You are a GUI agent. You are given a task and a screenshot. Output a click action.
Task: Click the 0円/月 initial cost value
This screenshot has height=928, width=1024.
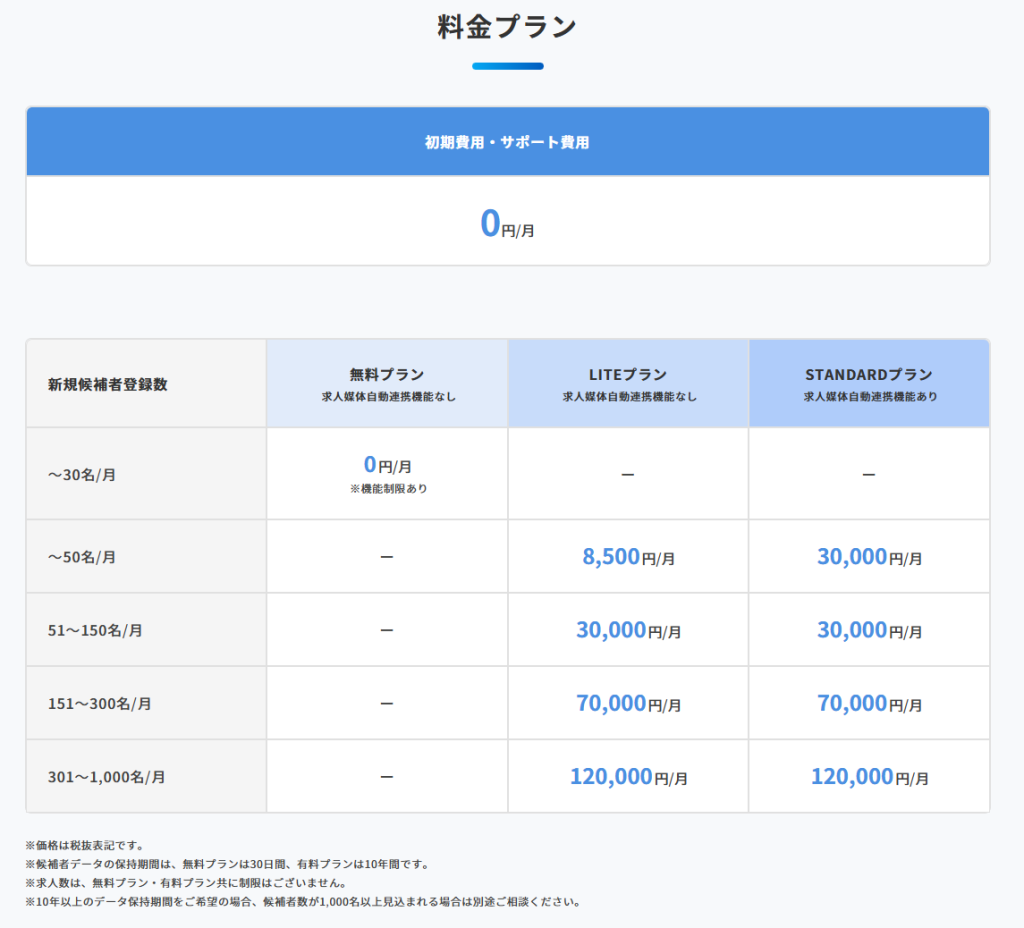point(506,222)
